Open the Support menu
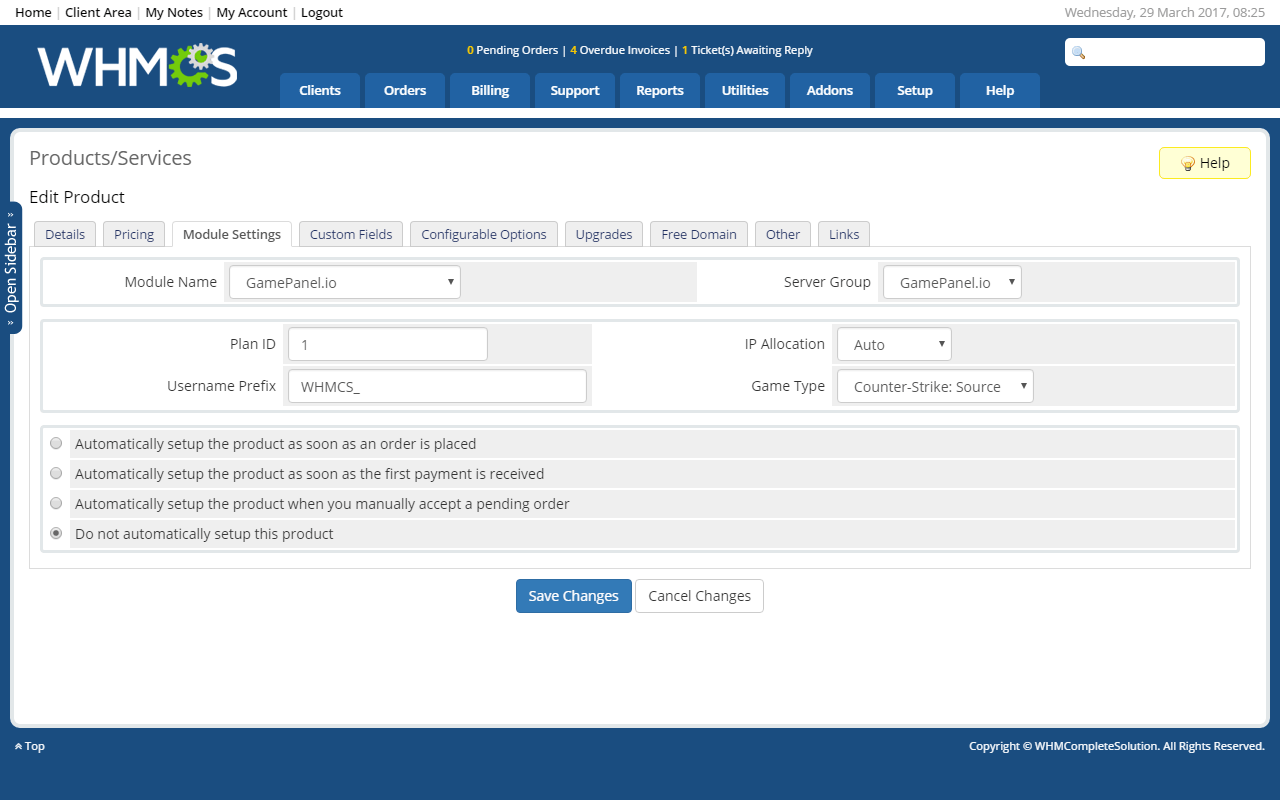The width and height of the screenshot is (1280, 800). [575, 90]
